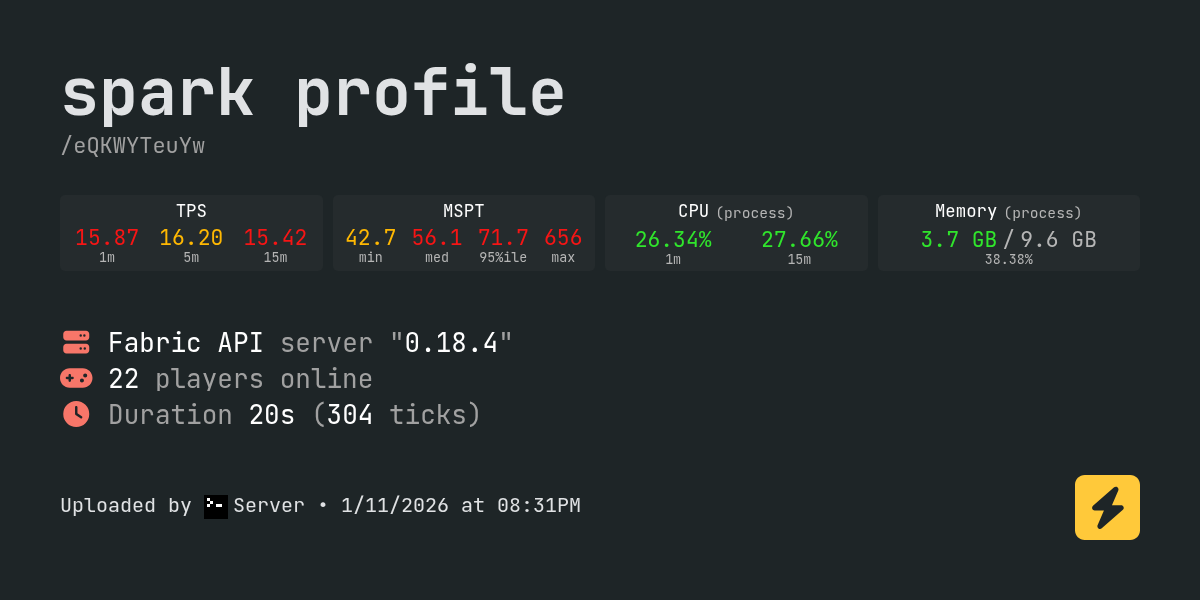1200x600 pixels.
Task: Select the 15m TPS value 15.42
Action: pos(275,238)
